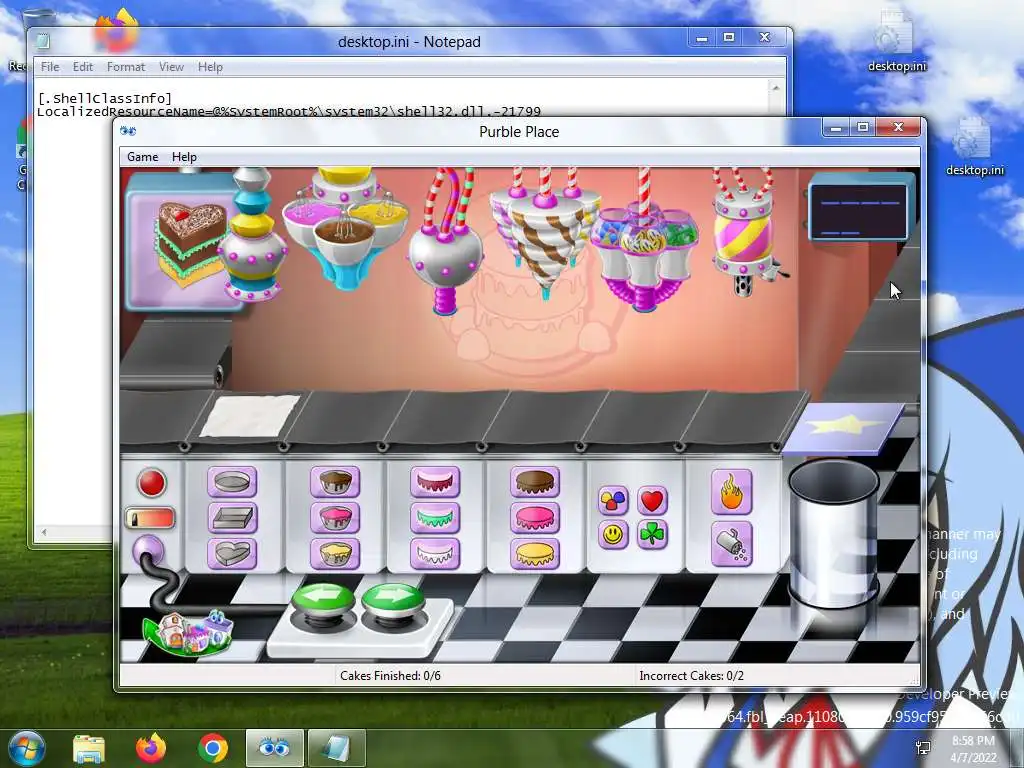Viewport: 1024px width, 768px height.
Task: Click the Cakes Finished: 0/6 status text
Action: 390,675
